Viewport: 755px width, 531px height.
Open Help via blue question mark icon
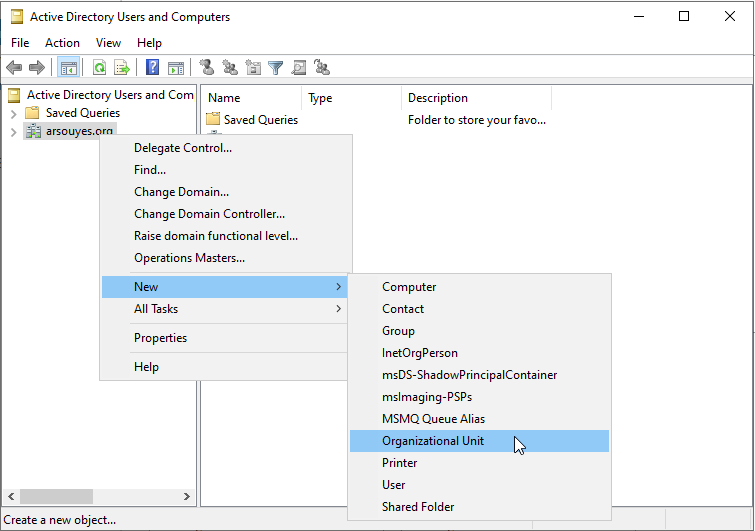152,67
